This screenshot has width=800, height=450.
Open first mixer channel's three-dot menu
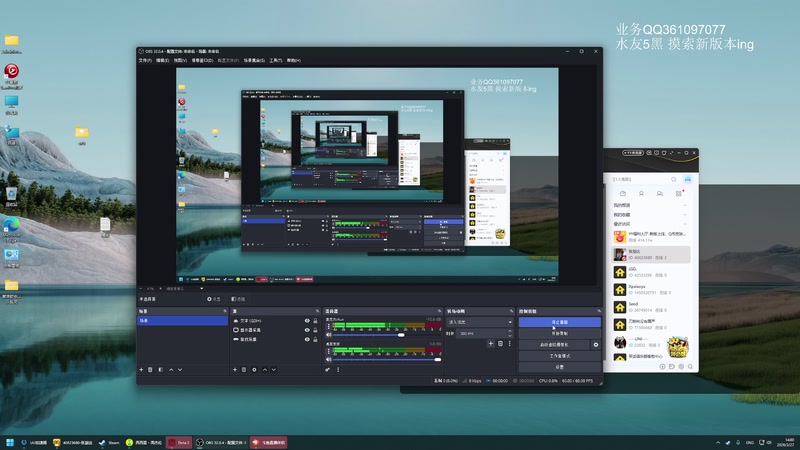pyautogui.click(x=329, y=326)
